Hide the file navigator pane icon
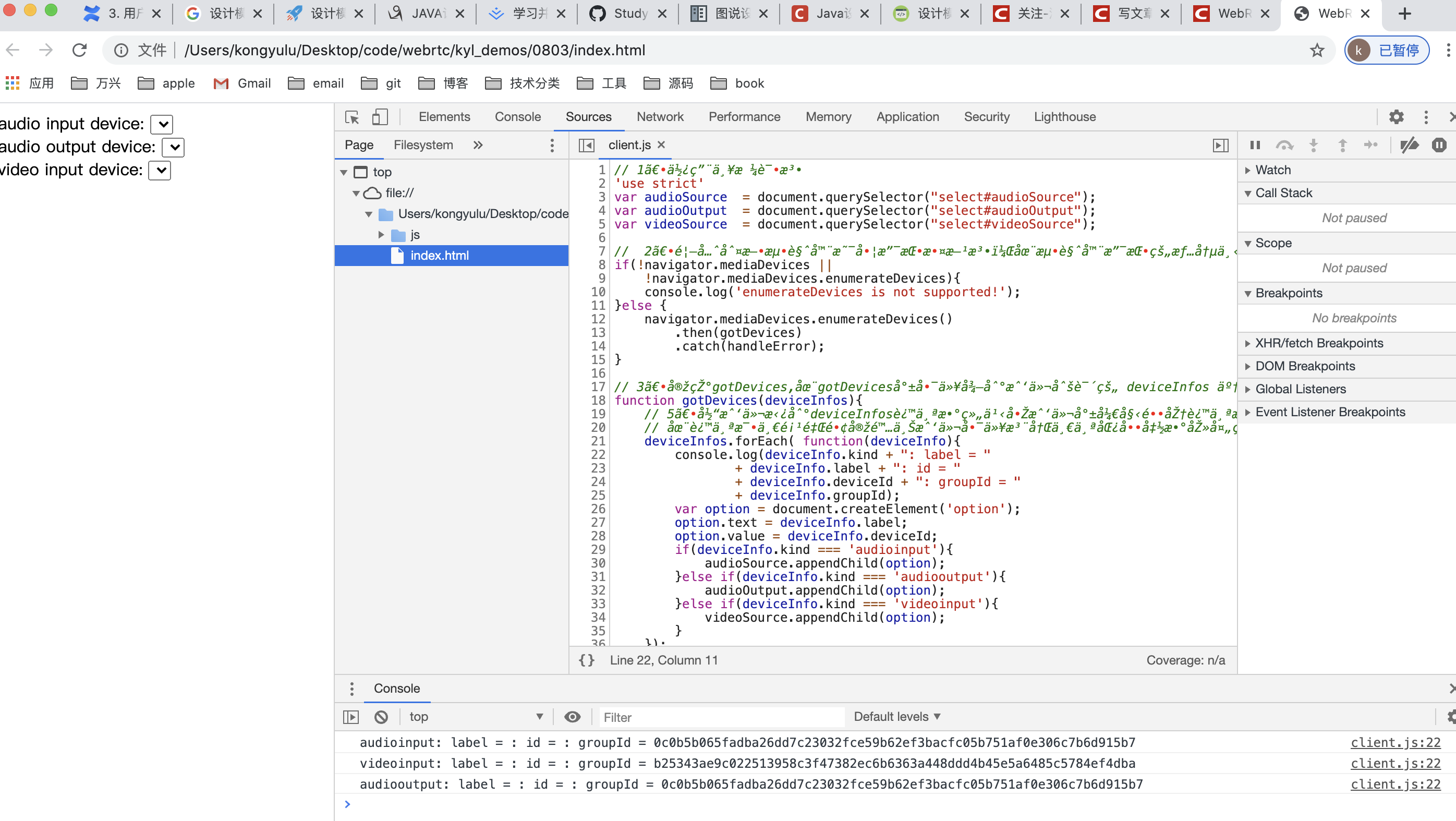 click(586, 146)
